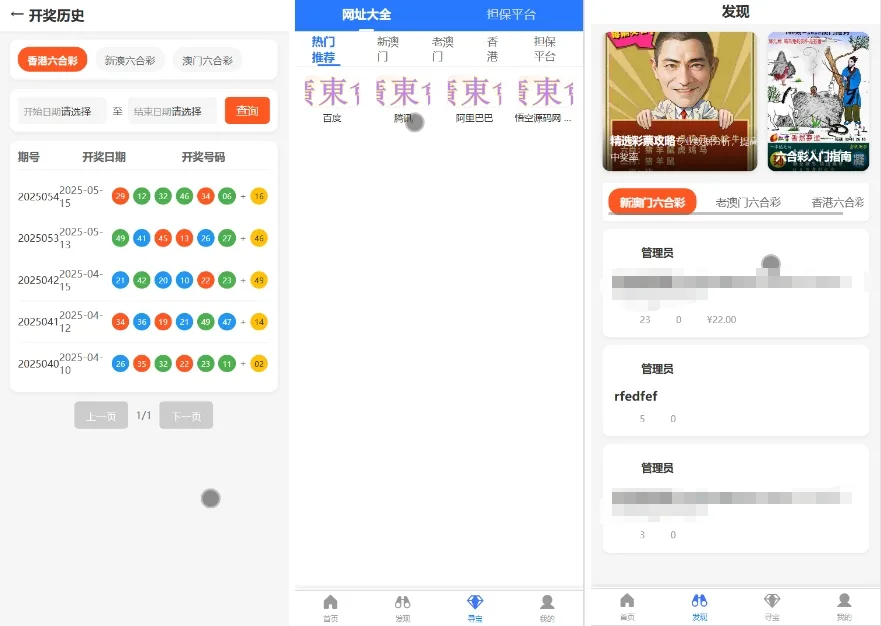Viewport: 881px width, 626px height.
Task: Select the 澳门六合彩 filter pill
Action: pos(207,60)
